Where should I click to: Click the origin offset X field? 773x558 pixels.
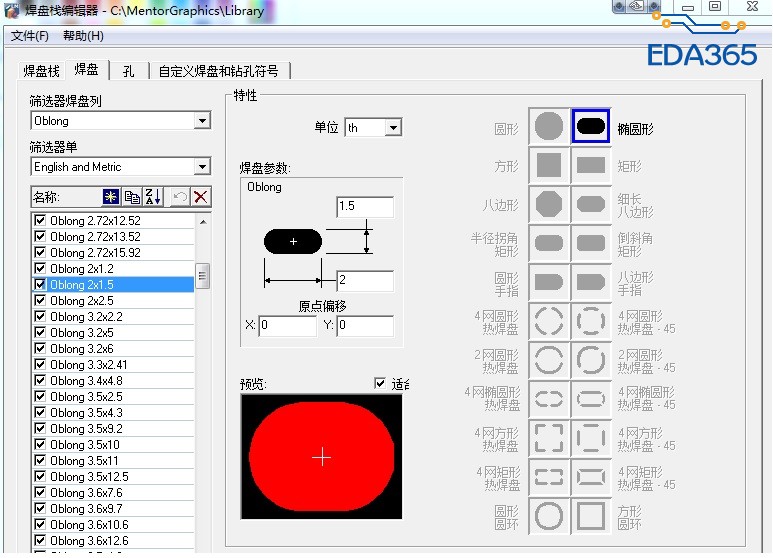click(288, 325)
